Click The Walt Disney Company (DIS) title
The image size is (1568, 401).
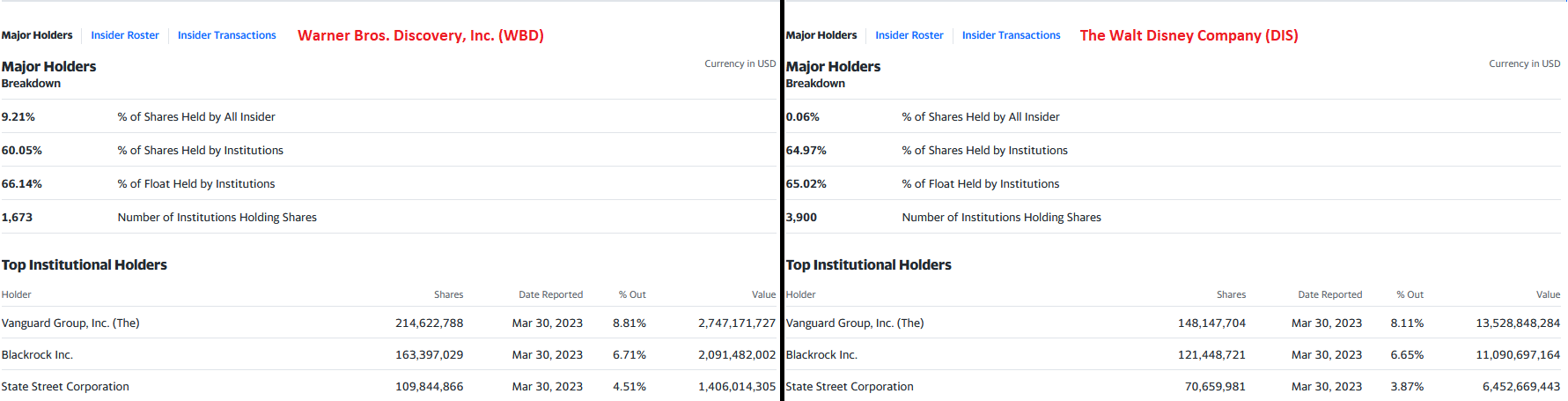[x=1189, y=35]
